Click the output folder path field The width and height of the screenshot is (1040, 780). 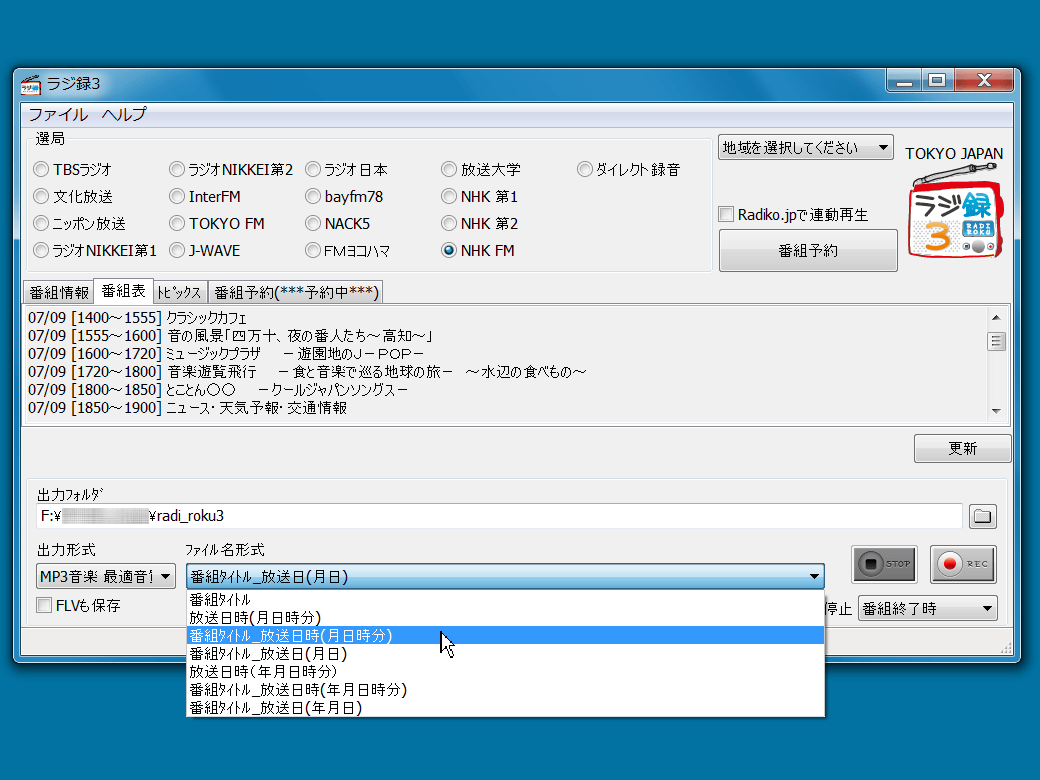point(499,516)
